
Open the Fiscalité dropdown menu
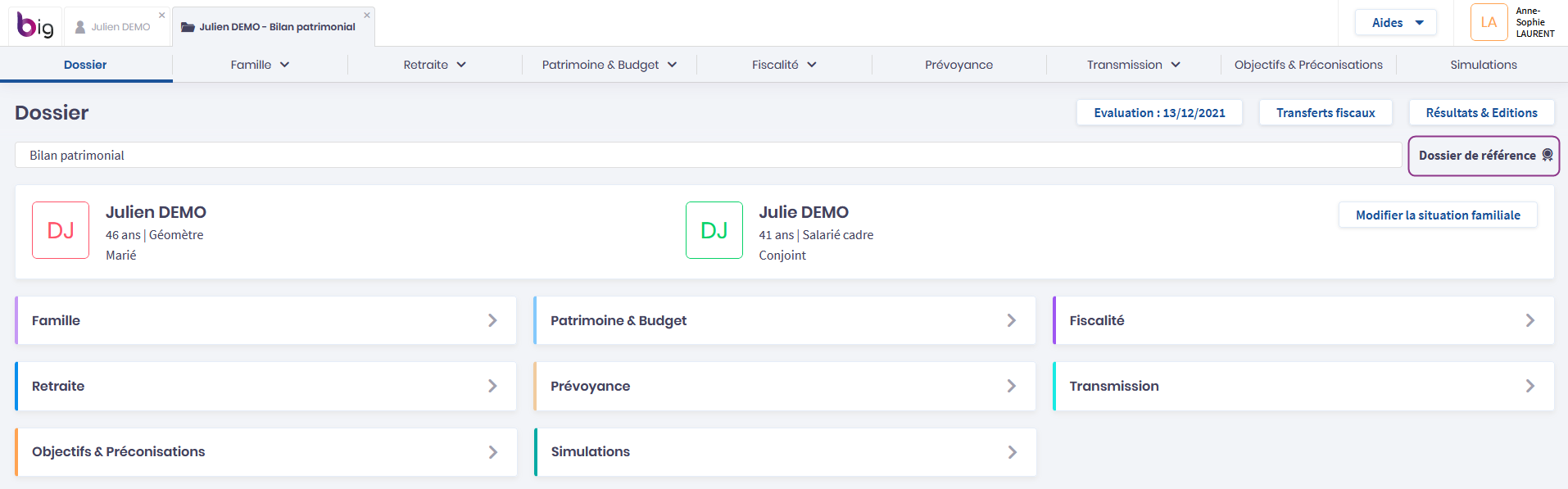click(x=784, y=65)
